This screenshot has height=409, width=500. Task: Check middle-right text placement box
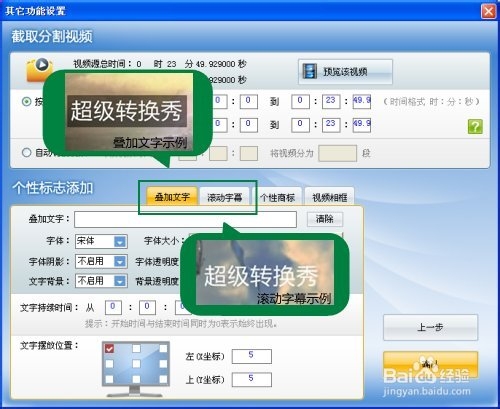click(163, 364)
